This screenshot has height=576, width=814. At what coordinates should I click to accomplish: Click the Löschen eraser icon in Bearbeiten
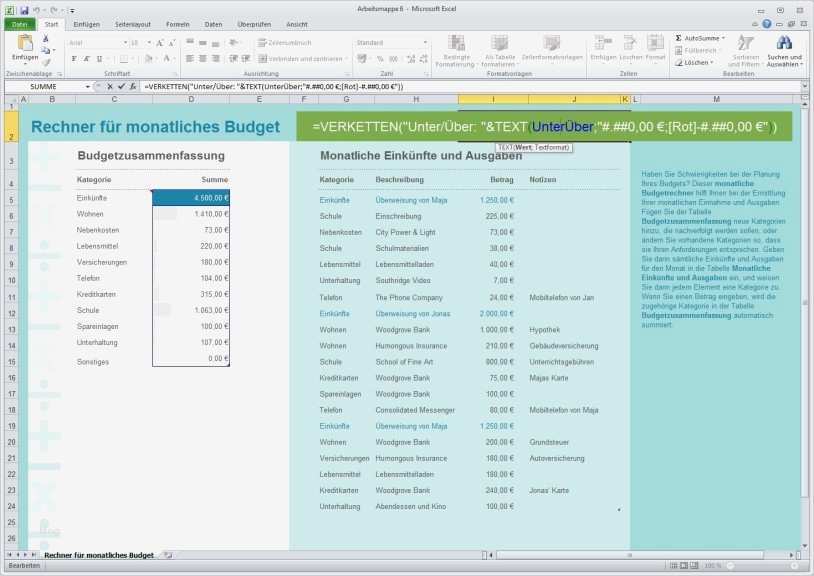point(679,63)
